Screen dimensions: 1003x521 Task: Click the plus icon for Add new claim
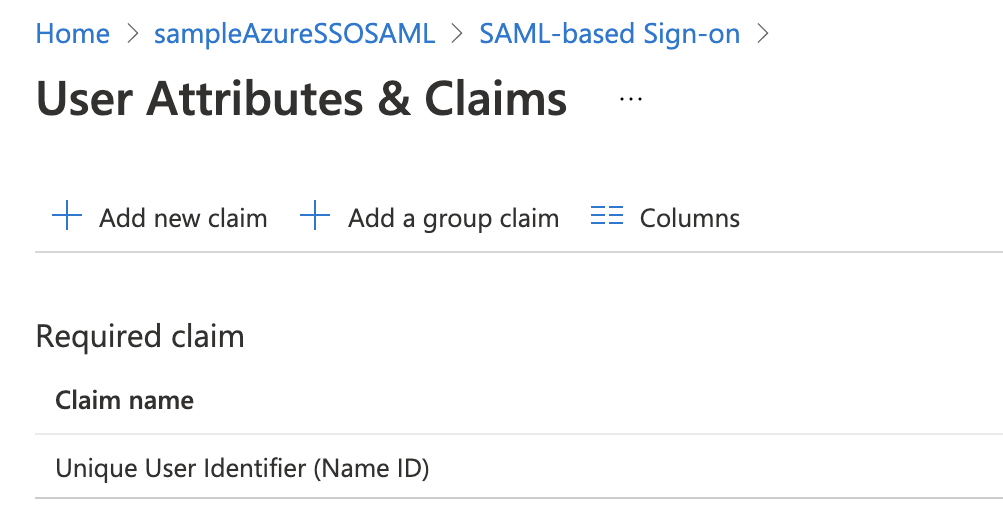(x=66, y=217)
